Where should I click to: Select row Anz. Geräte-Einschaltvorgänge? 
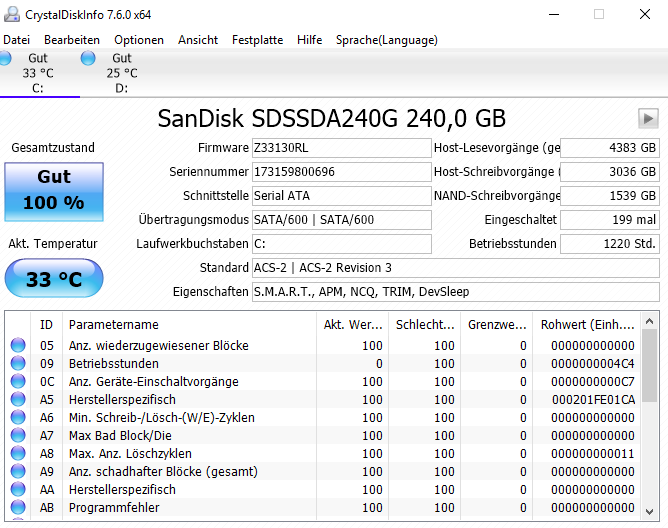pos(322,381)
